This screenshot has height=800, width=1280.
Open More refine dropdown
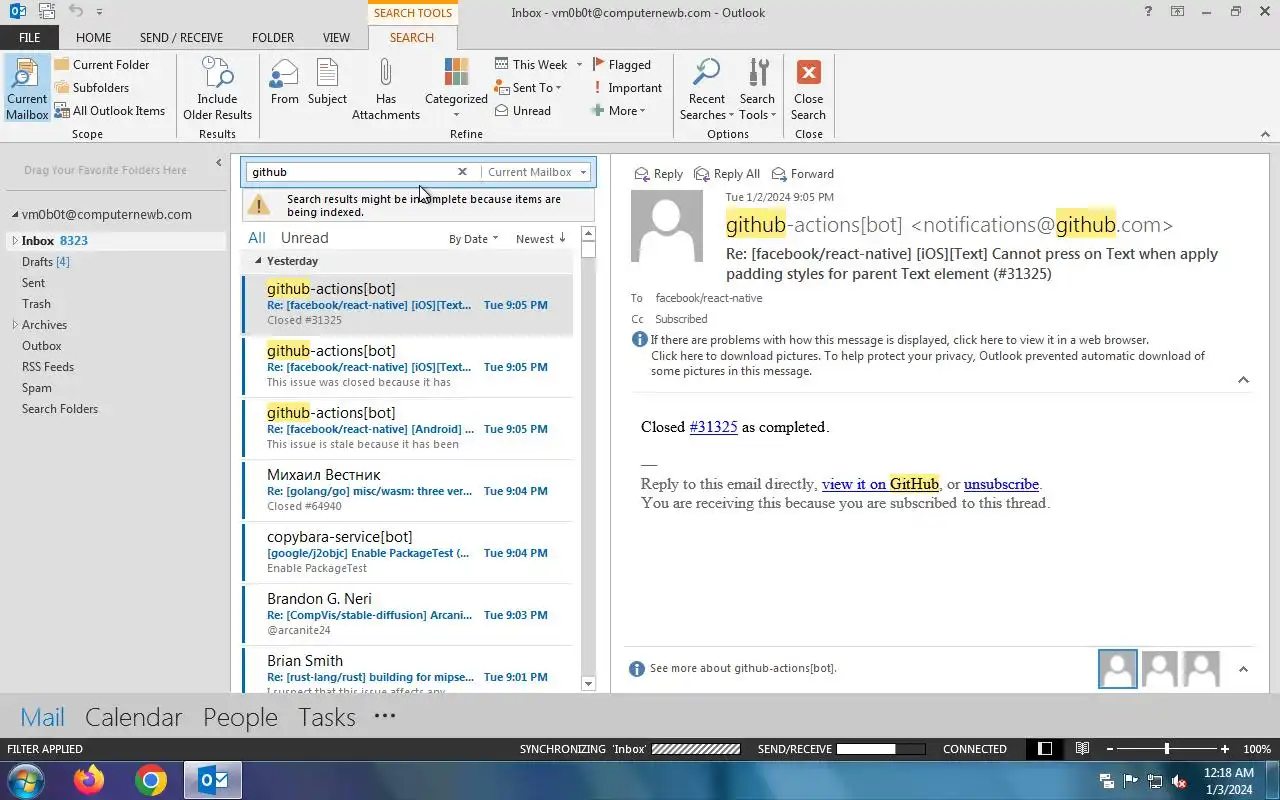618,111
